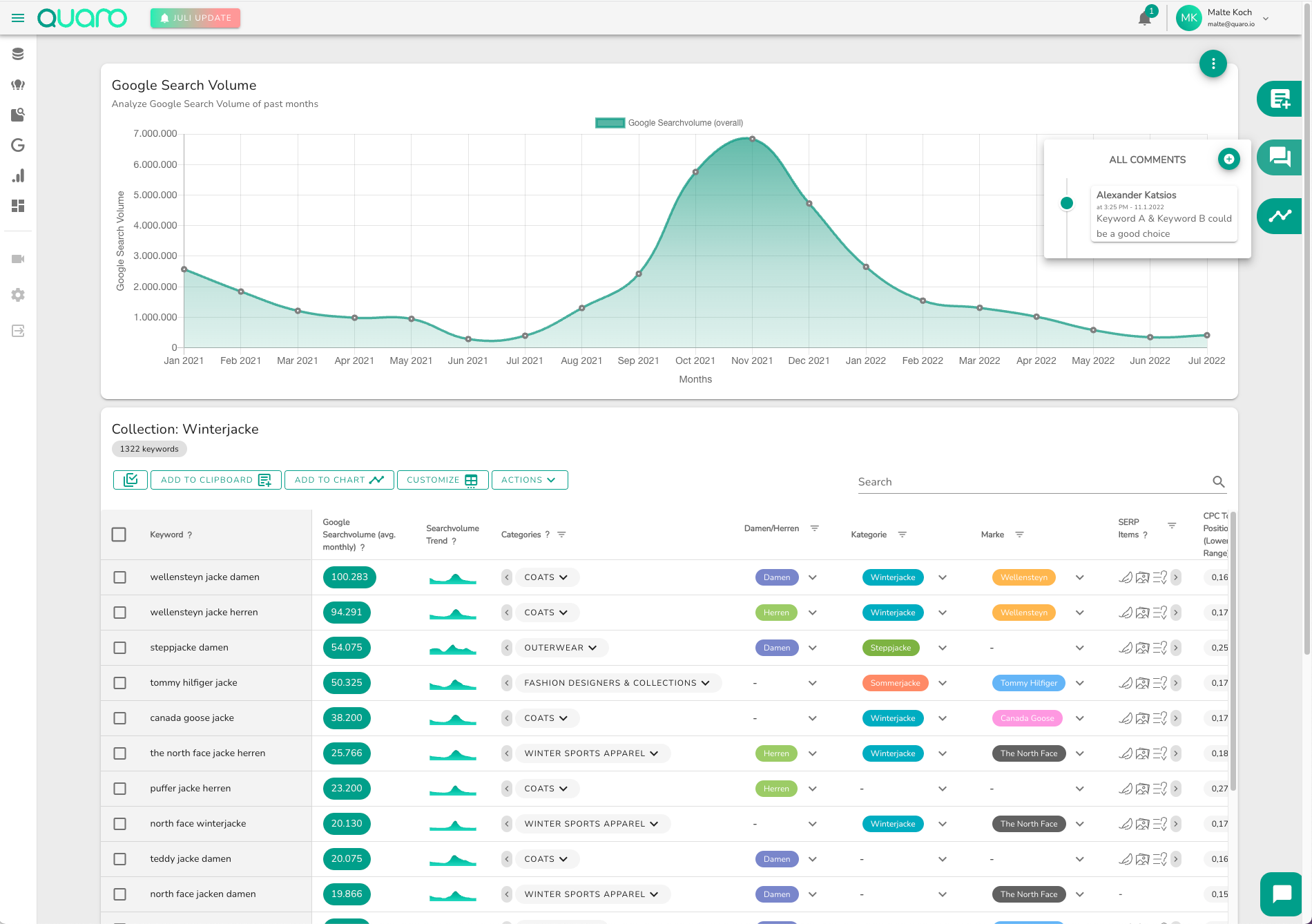This screenshot has width=1312, height=924.
Task: Open user account dropdown for Malte Koch
Action: (1266, 19)
